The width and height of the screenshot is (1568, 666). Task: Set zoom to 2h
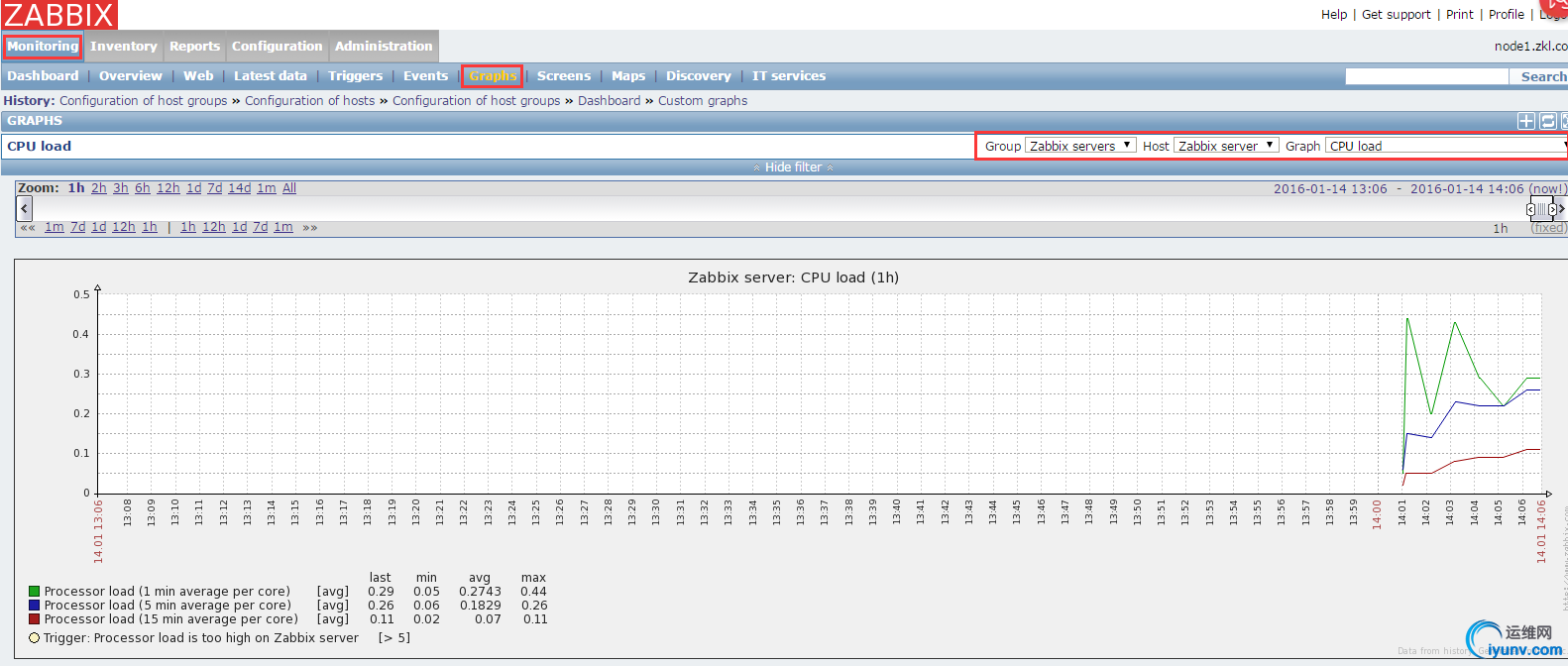coord(99,188)
